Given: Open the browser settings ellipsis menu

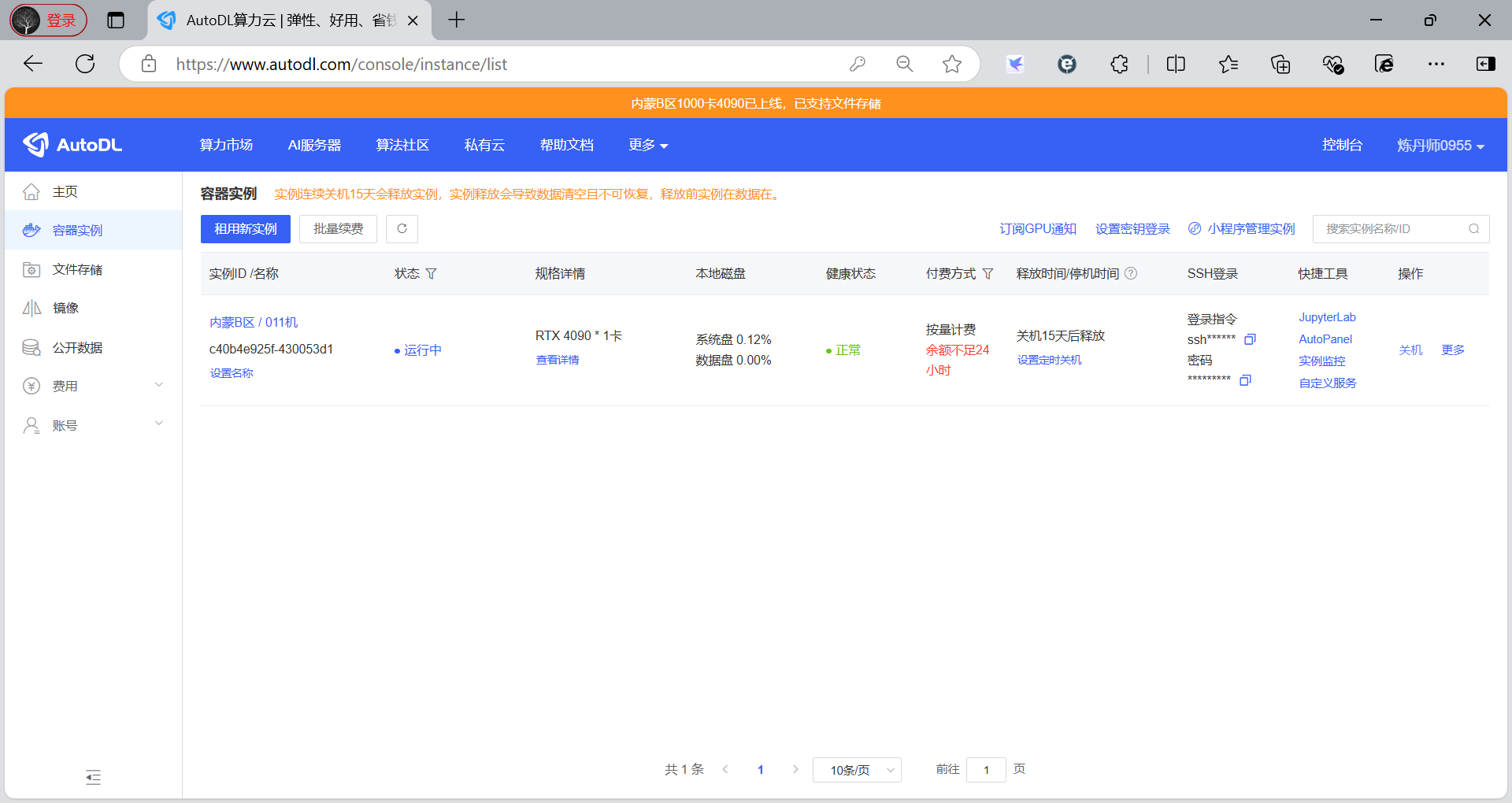Looking at the screenshot, I should point(1436,64).
